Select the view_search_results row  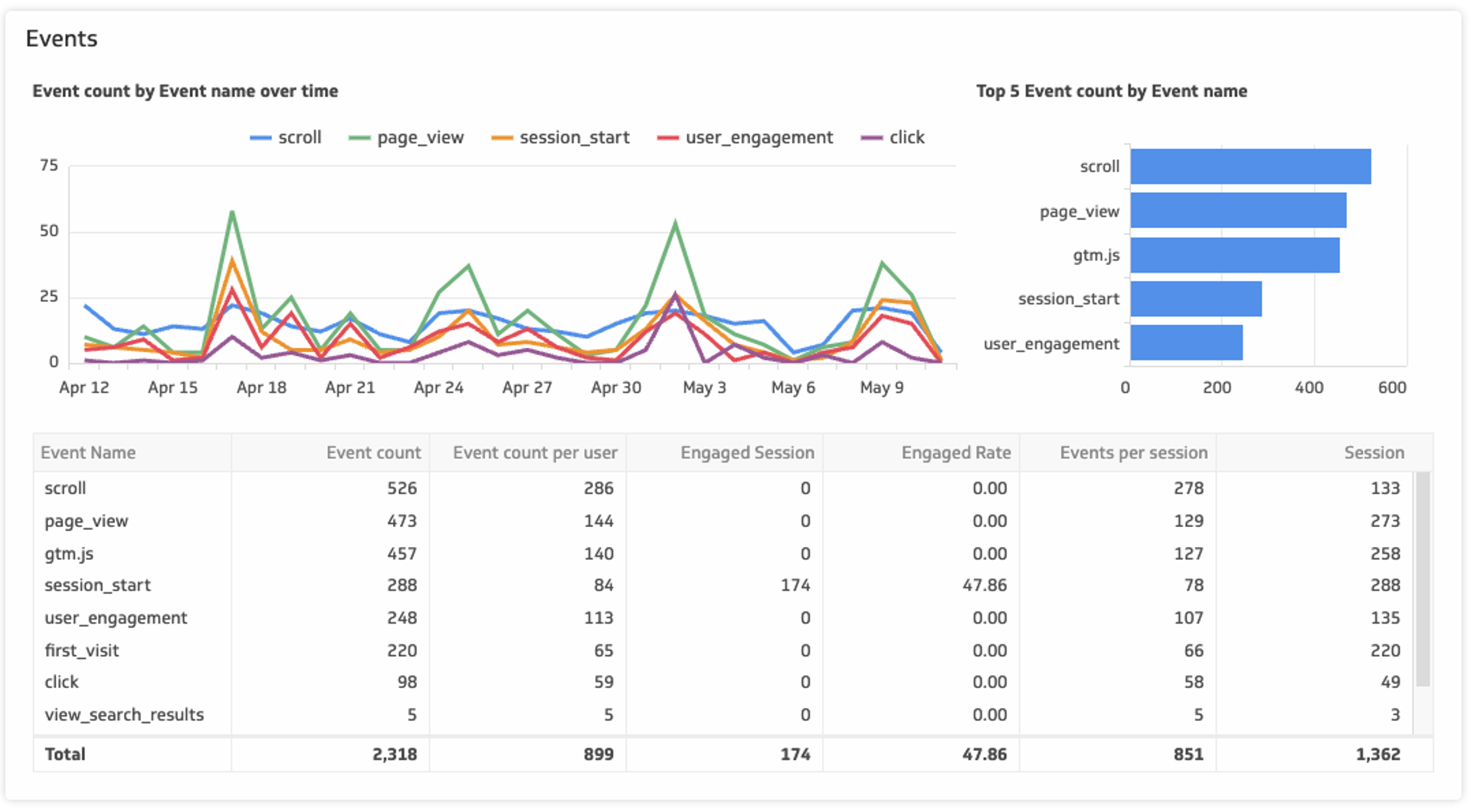point(124,714)
